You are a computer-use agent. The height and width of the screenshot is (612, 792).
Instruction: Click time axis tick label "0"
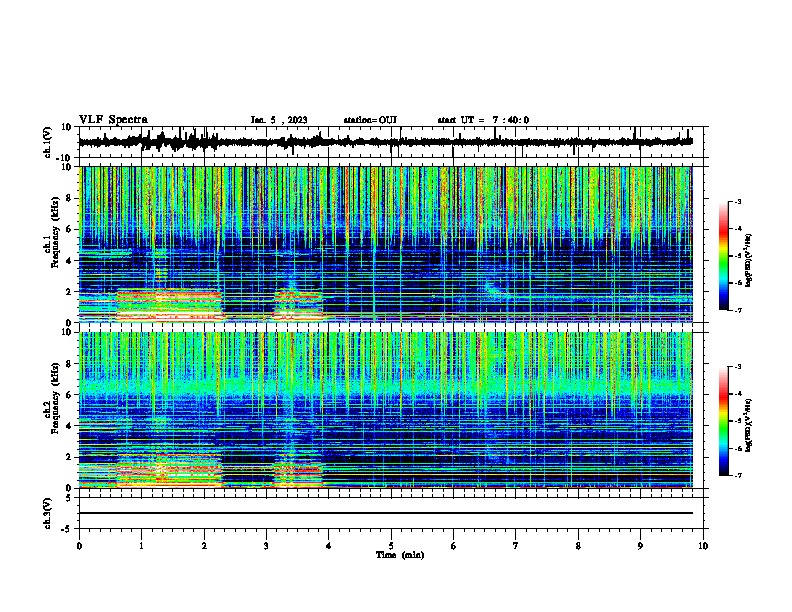pyautogui.click(x=79, y=546)
